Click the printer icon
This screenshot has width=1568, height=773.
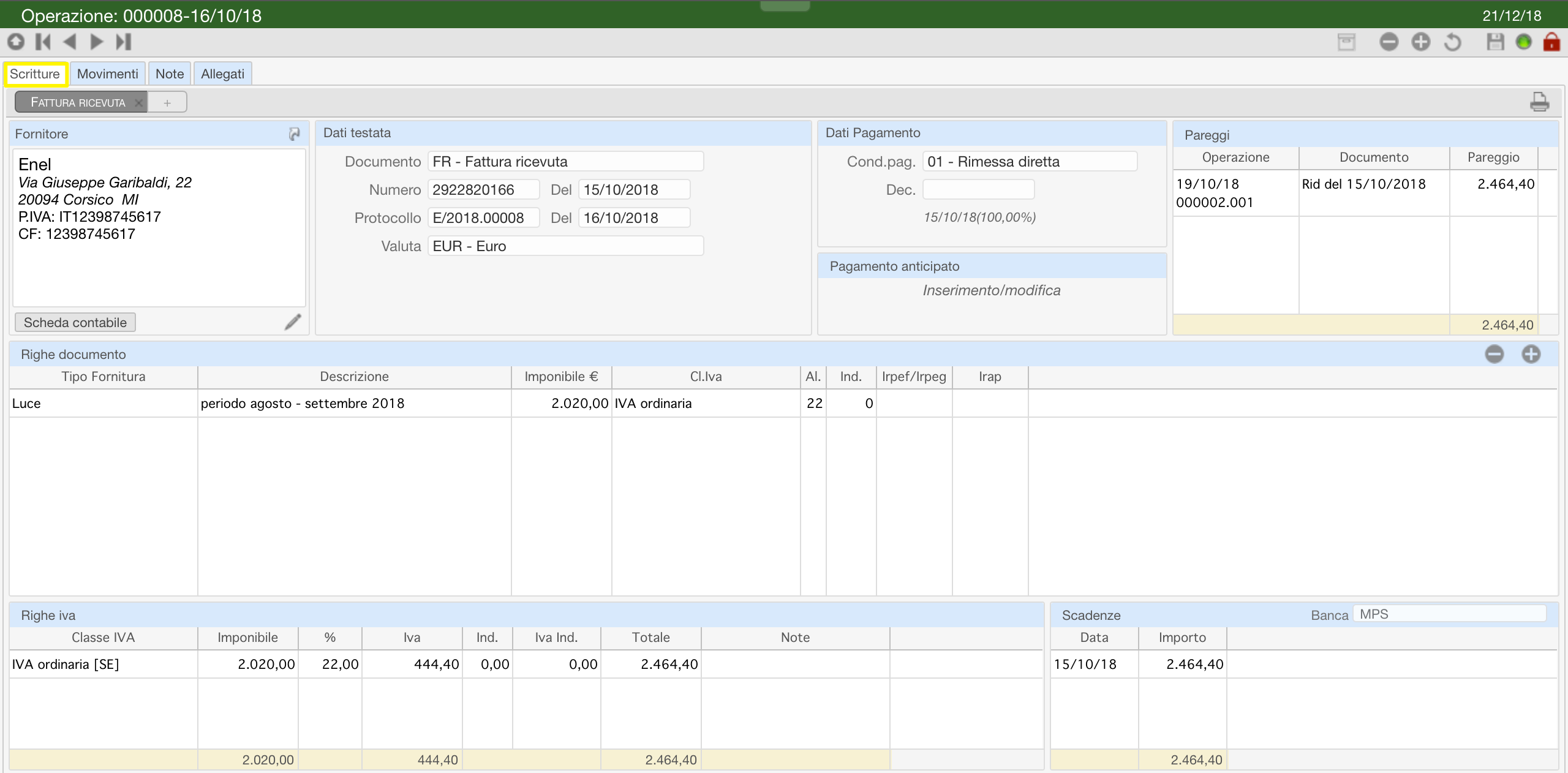[x=1539, y=102]
